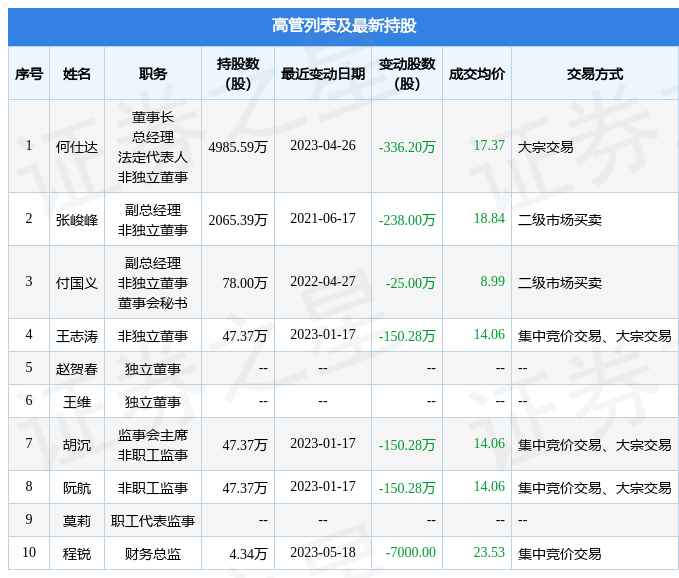Viewport: 679px width, 578px height.
Task: Click the date 2021-06-17
Action: point(323,219)
